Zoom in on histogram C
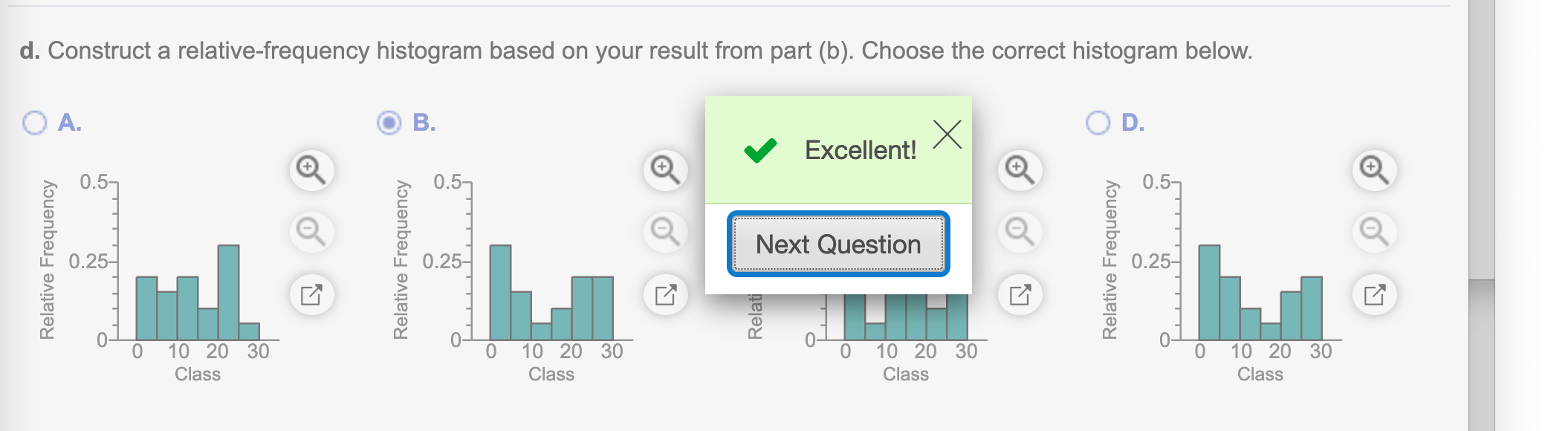The width and height of the screenshot is (1568, 431). [1020, 169]
